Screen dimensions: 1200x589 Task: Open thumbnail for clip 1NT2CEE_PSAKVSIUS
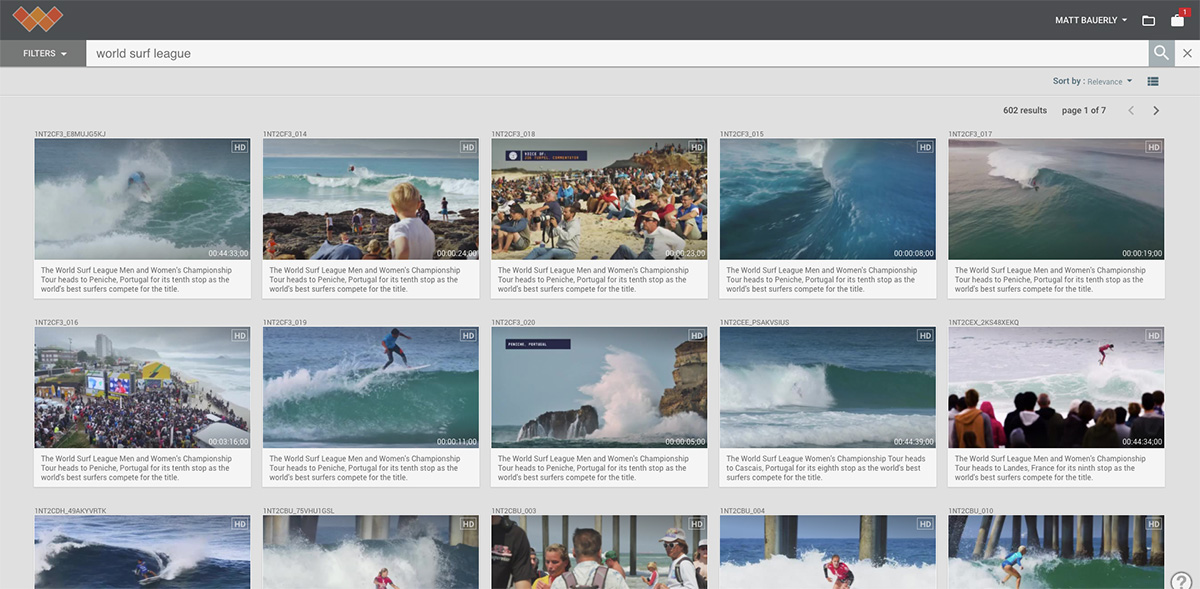tap(827, 387)
